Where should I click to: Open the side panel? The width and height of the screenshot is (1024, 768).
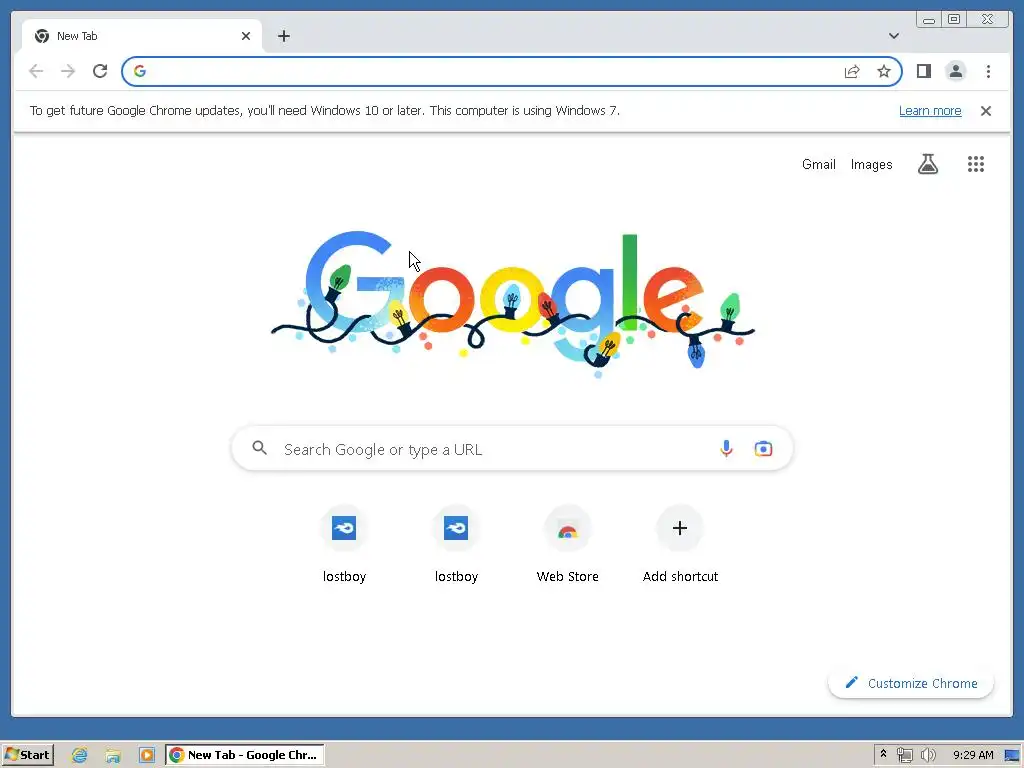923,71
